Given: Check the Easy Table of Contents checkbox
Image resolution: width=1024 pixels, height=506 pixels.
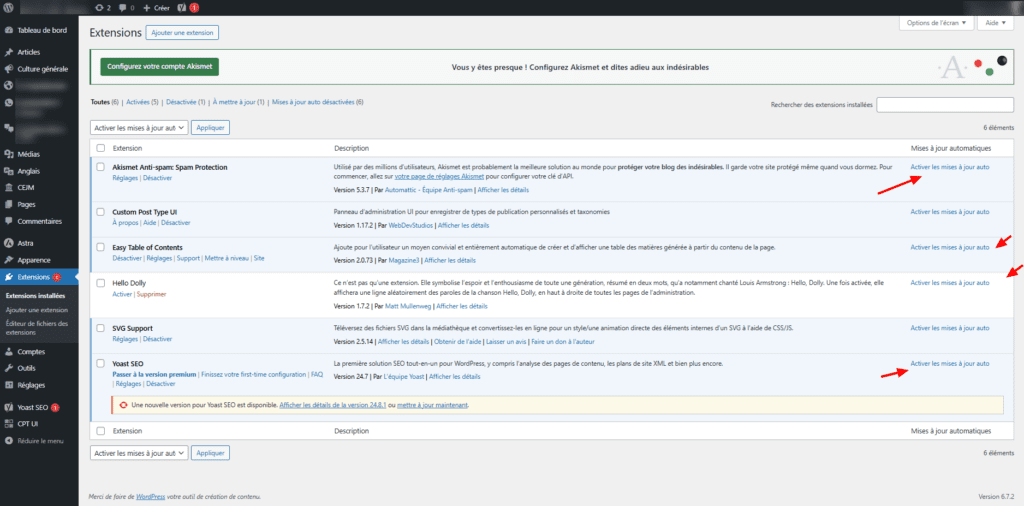Looking at the screenshot, I should [x=101, y=247].
